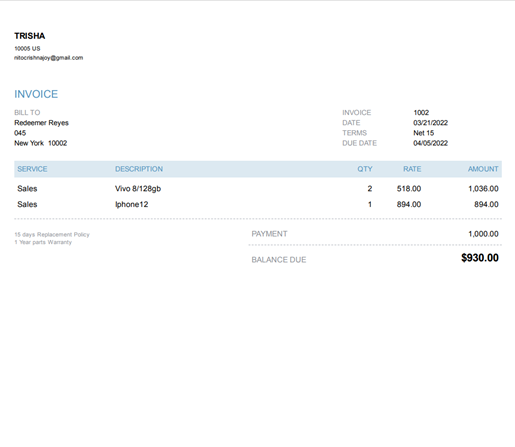Click the due date 04/05/2022
515x447 pixels.
[x=431, y=143]
